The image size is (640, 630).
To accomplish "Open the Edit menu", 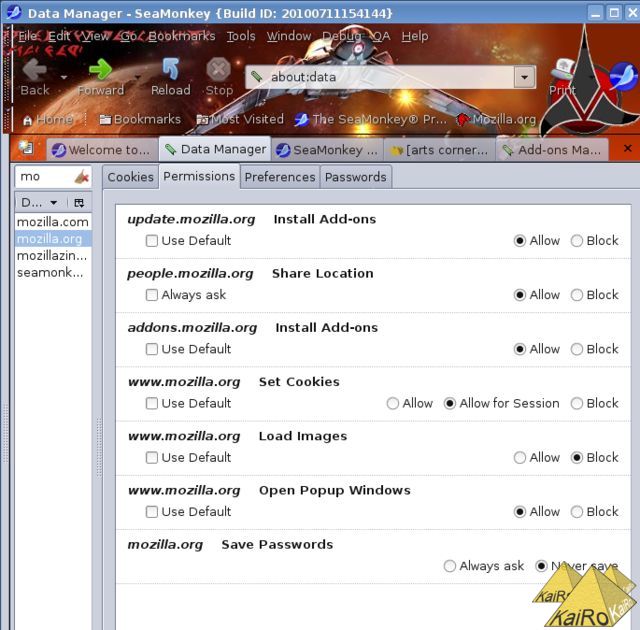I will click(58, 36).
